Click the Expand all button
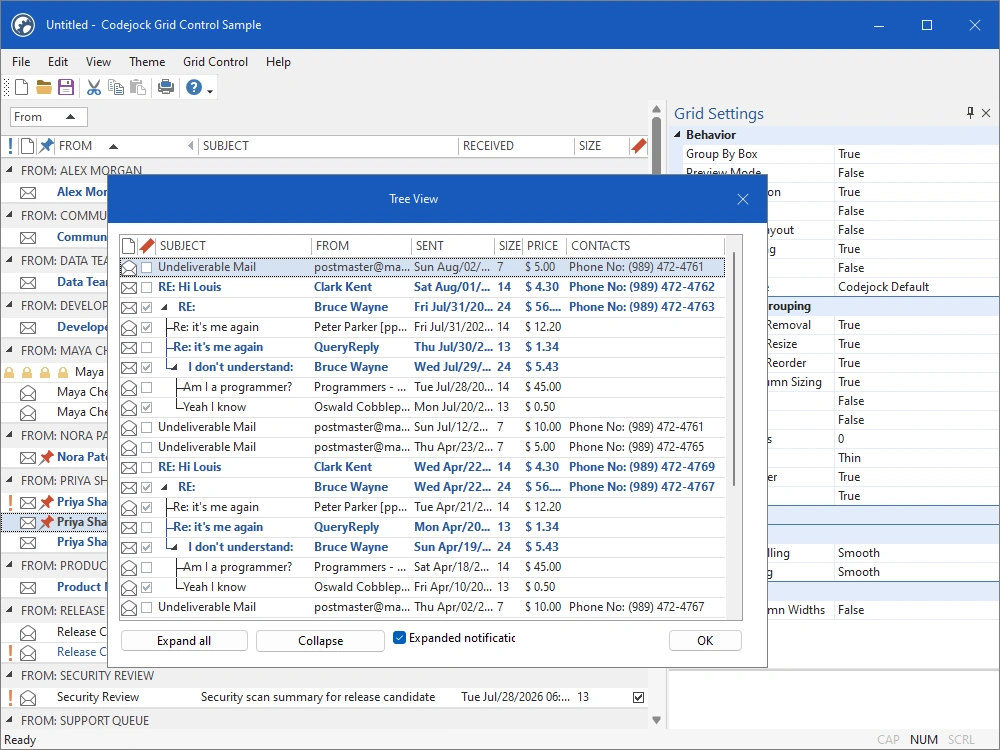Screen dimensions: 1000x750 click(184, 641)
